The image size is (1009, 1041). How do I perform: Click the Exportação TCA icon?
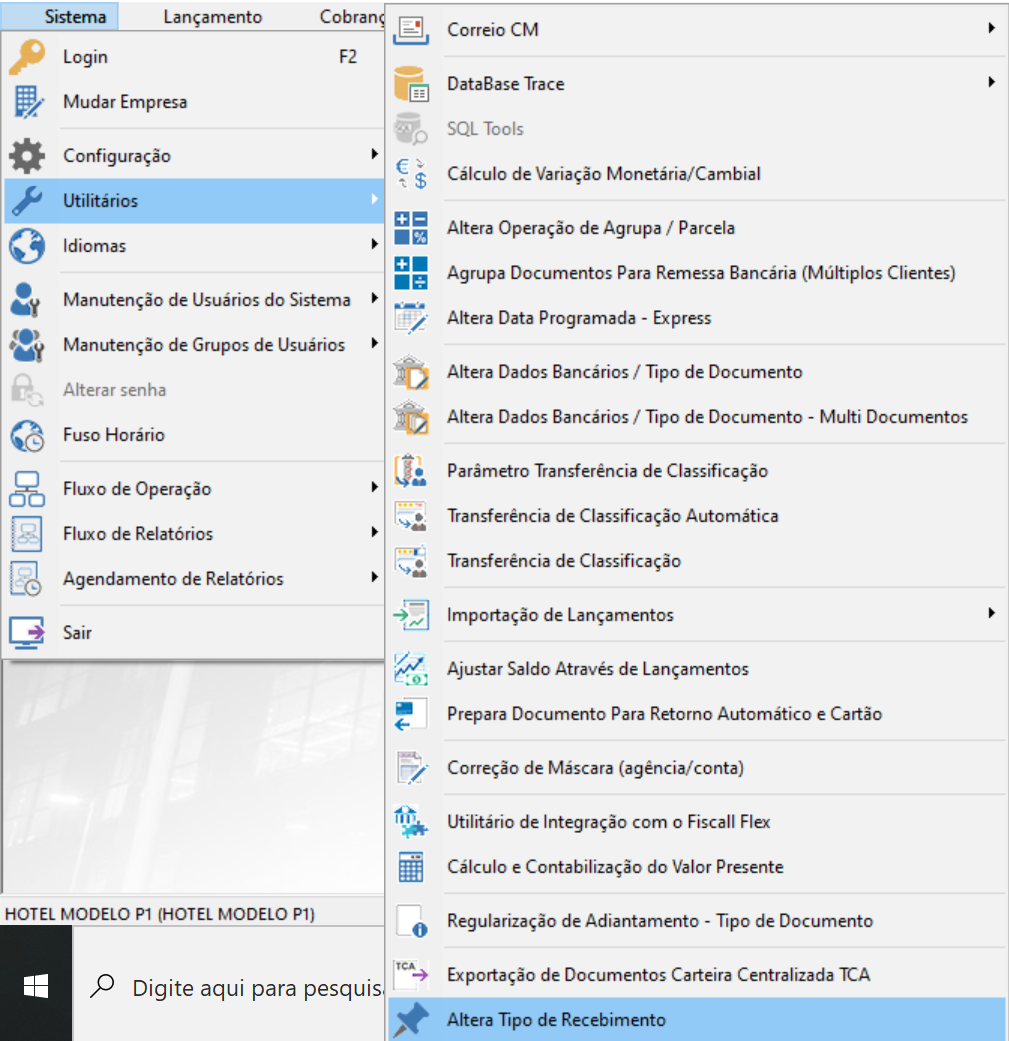(x=411, y=975)
